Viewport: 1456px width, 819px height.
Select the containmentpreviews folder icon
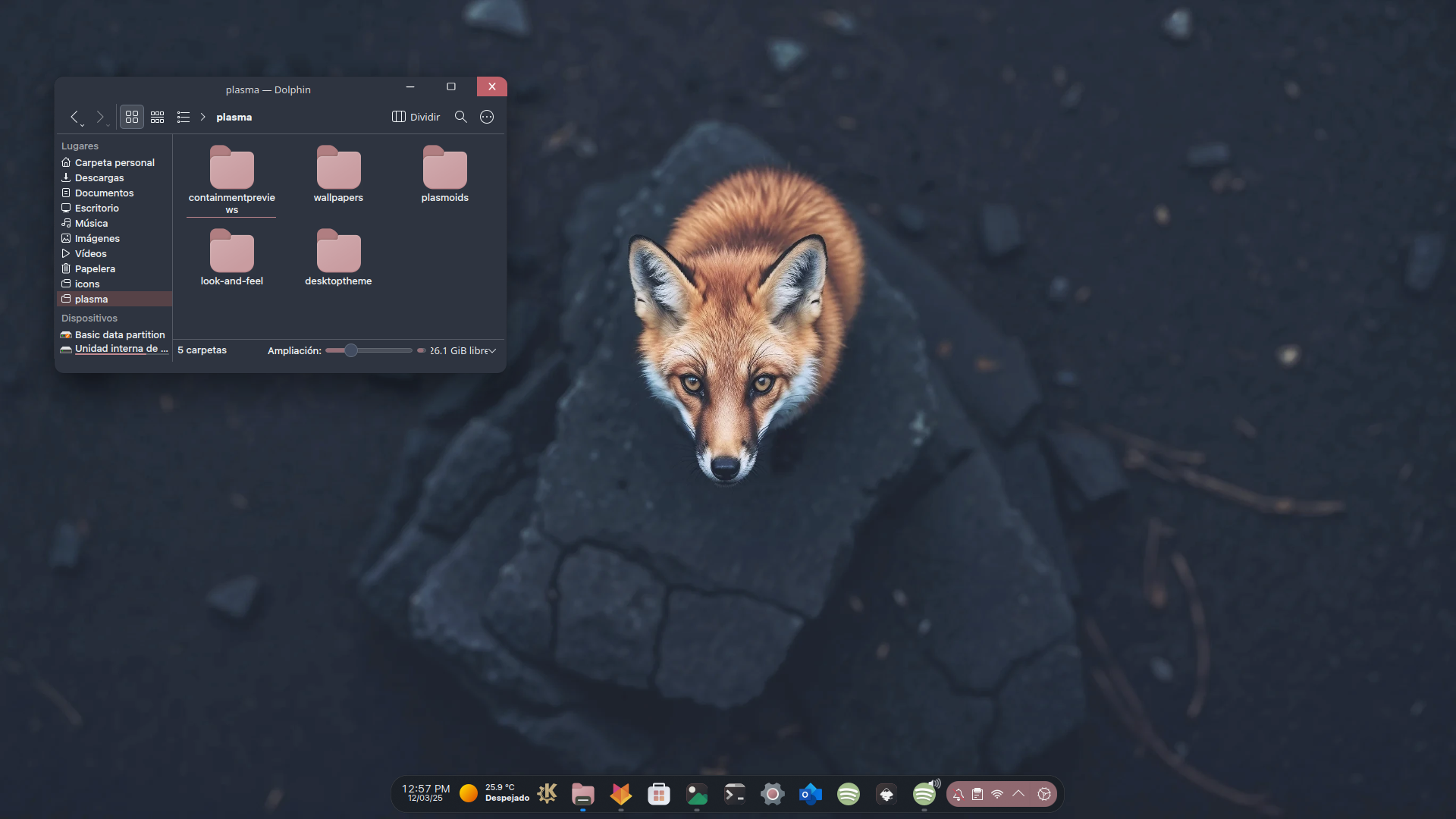tap(232, 167)
